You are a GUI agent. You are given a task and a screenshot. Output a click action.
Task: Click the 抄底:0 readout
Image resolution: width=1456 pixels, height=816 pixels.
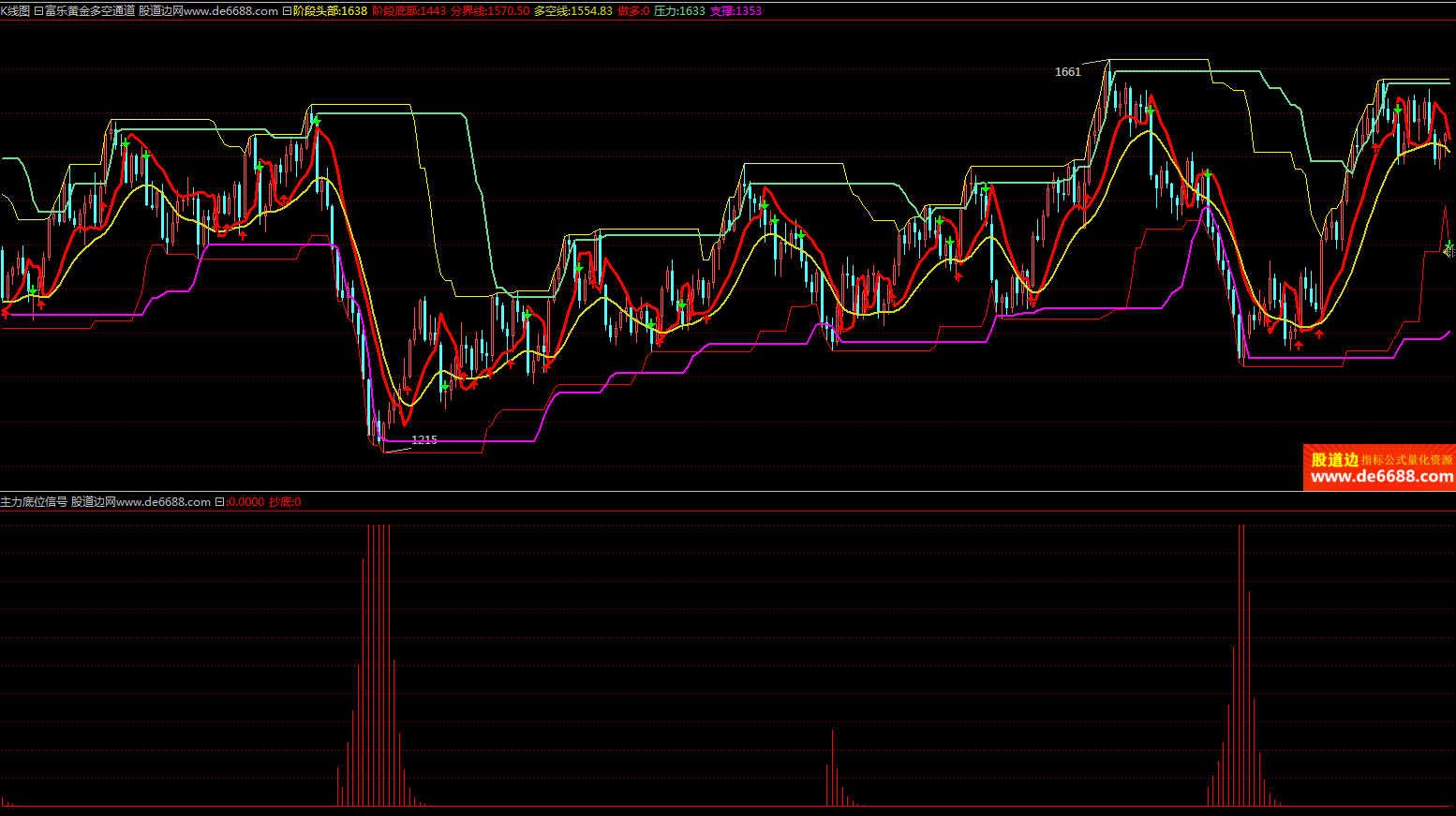tap(285, 502)
